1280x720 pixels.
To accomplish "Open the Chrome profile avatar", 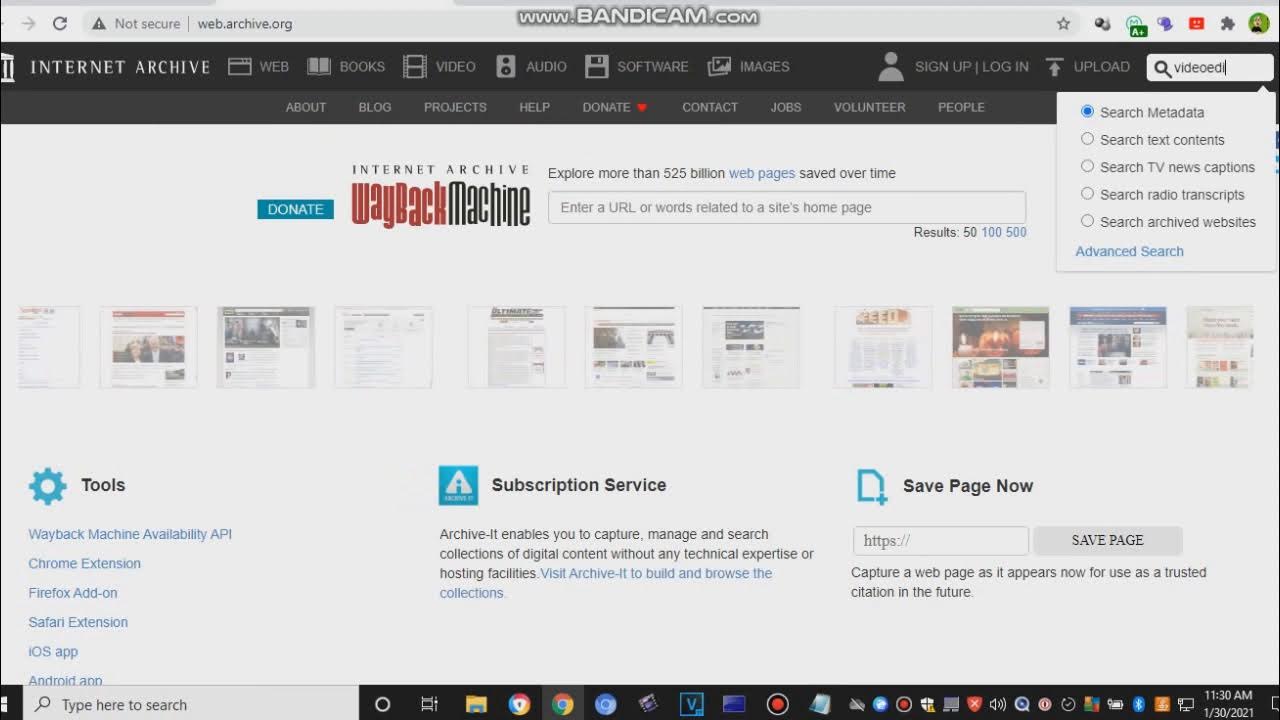I will click(x=1259, y=23).
